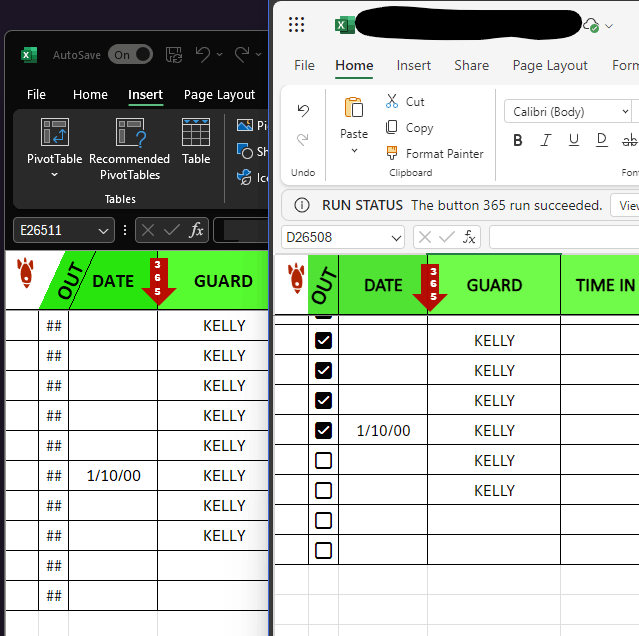Apply Double Underline formatting in Excel web
The width and height of the screenshot is (639, 636).
pyautogui.click(x=602, y=140)
